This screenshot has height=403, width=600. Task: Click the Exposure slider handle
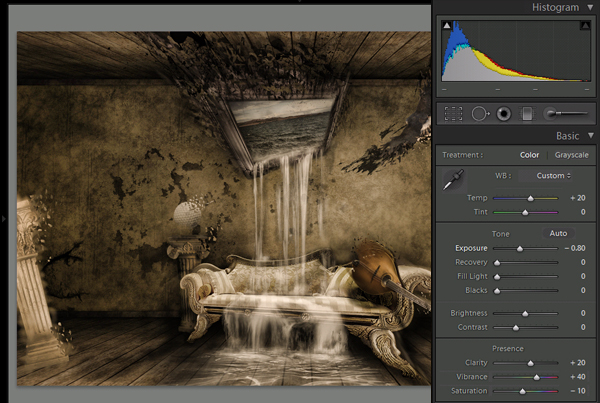519,248
